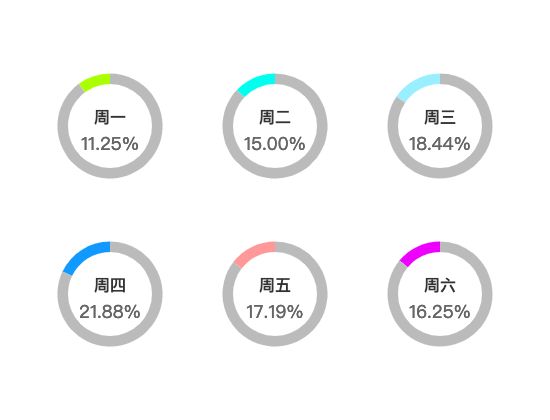Select the 周三 label text

(440, 117)
